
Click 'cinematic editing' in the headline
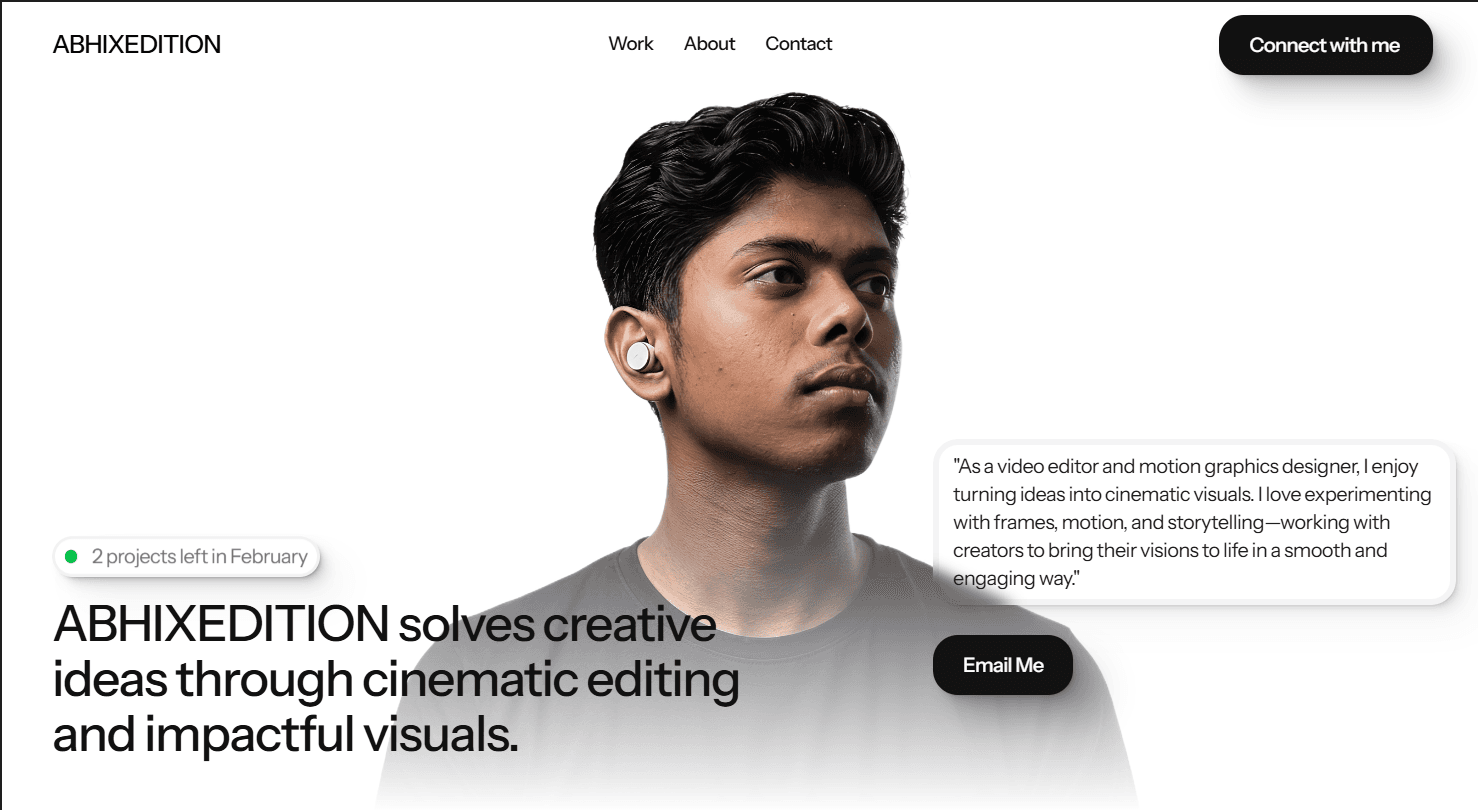[551, 680]
